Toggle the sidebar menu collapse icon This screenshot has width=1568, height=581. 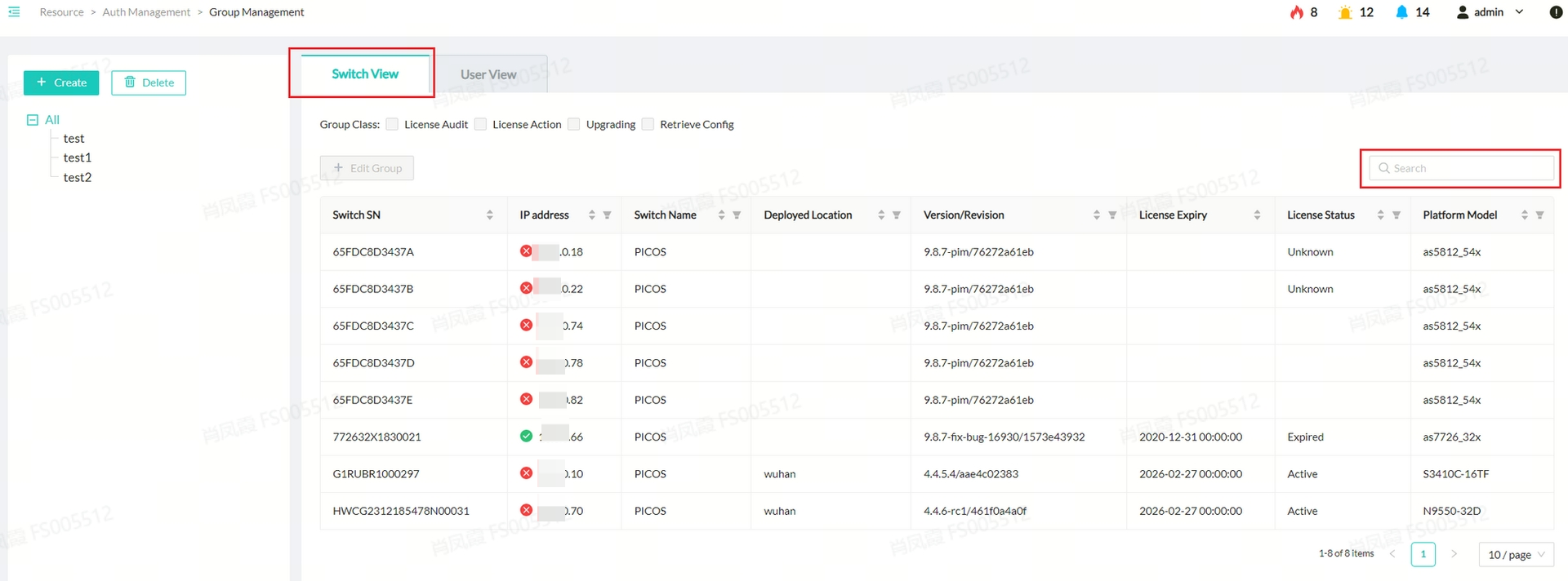click(14, 11)
